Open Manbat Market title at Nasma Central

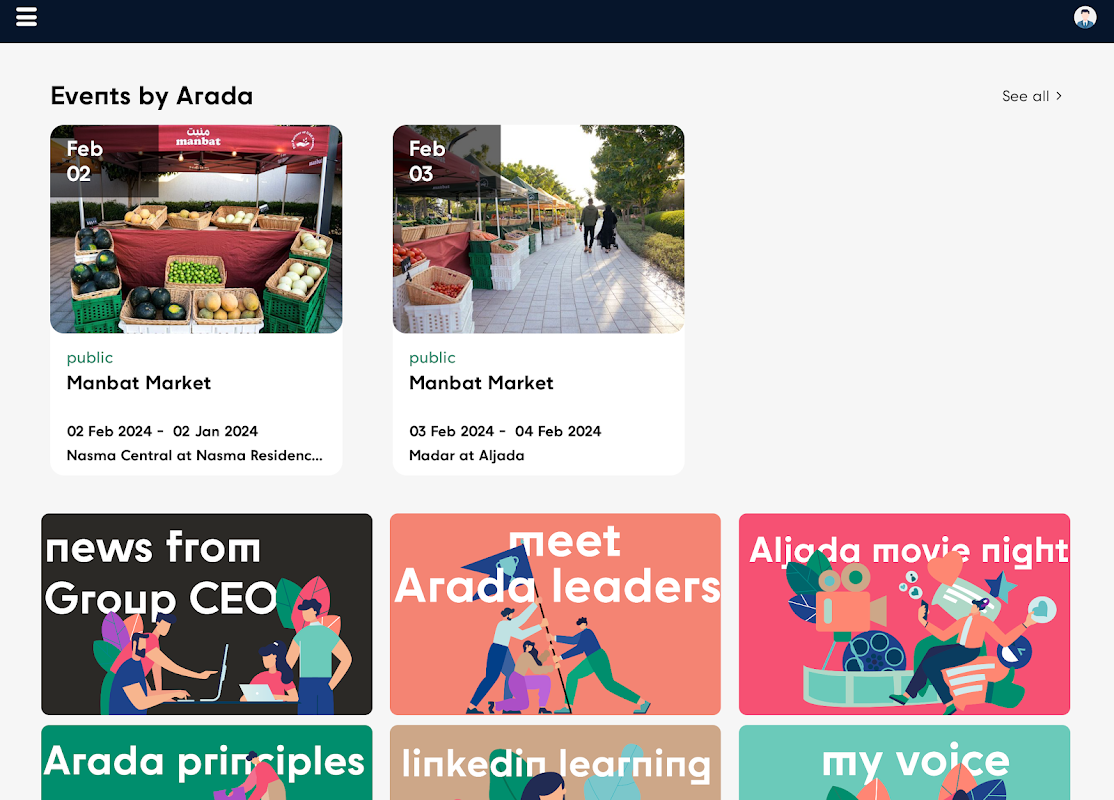tap(139, 383)
